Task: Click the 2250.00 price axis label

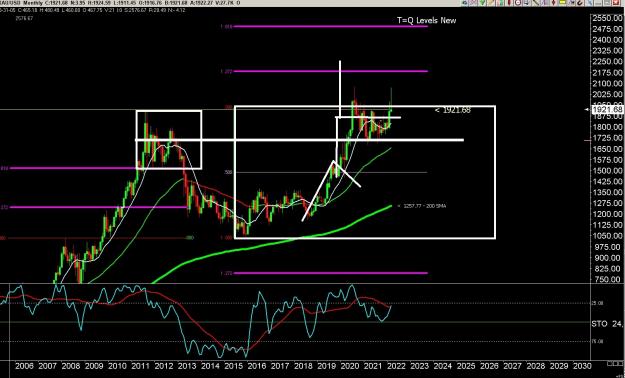Action: coord(607,62)
